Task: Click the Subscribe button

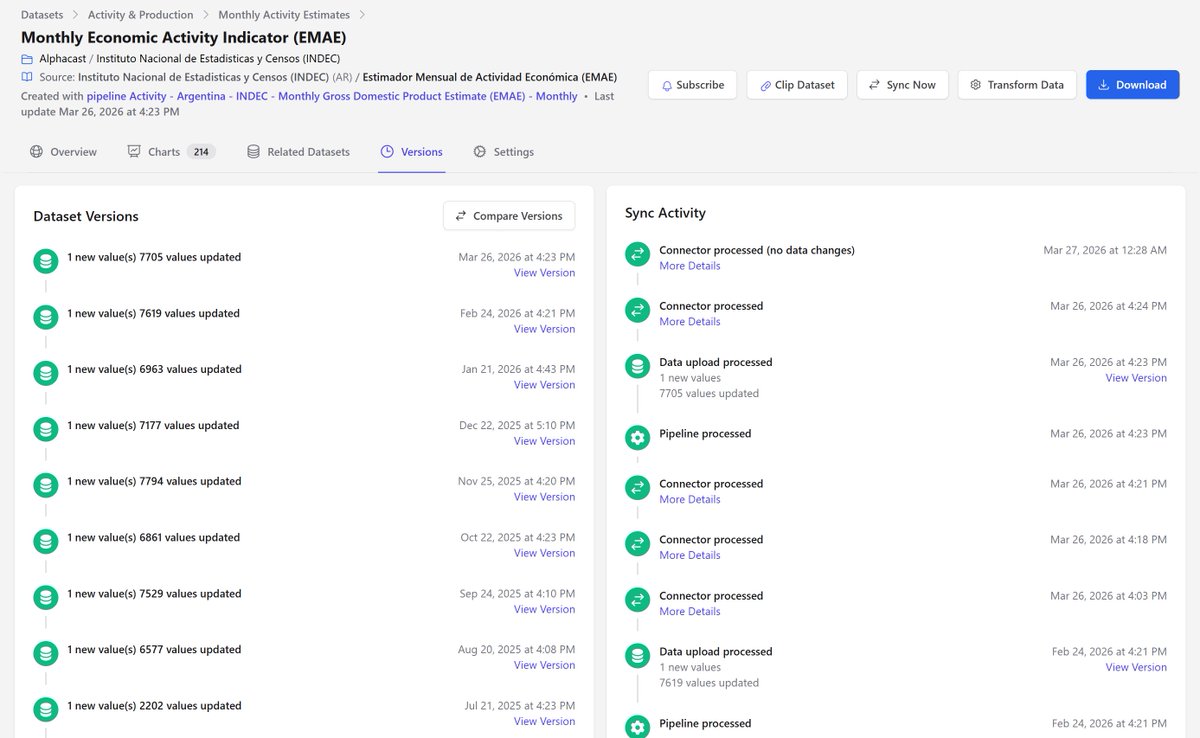Action: [692, 85]
